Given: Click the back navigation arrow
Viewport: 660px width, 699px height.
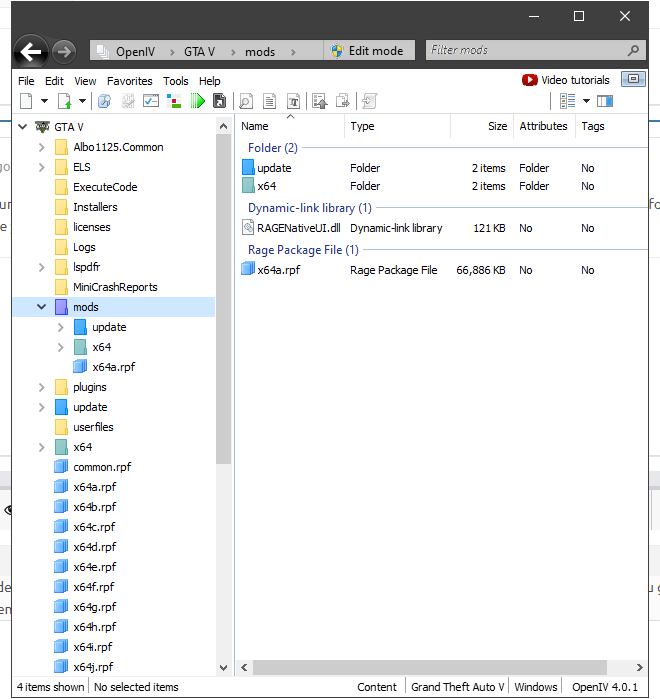Looking at the screenshot, I should [30, 52].
